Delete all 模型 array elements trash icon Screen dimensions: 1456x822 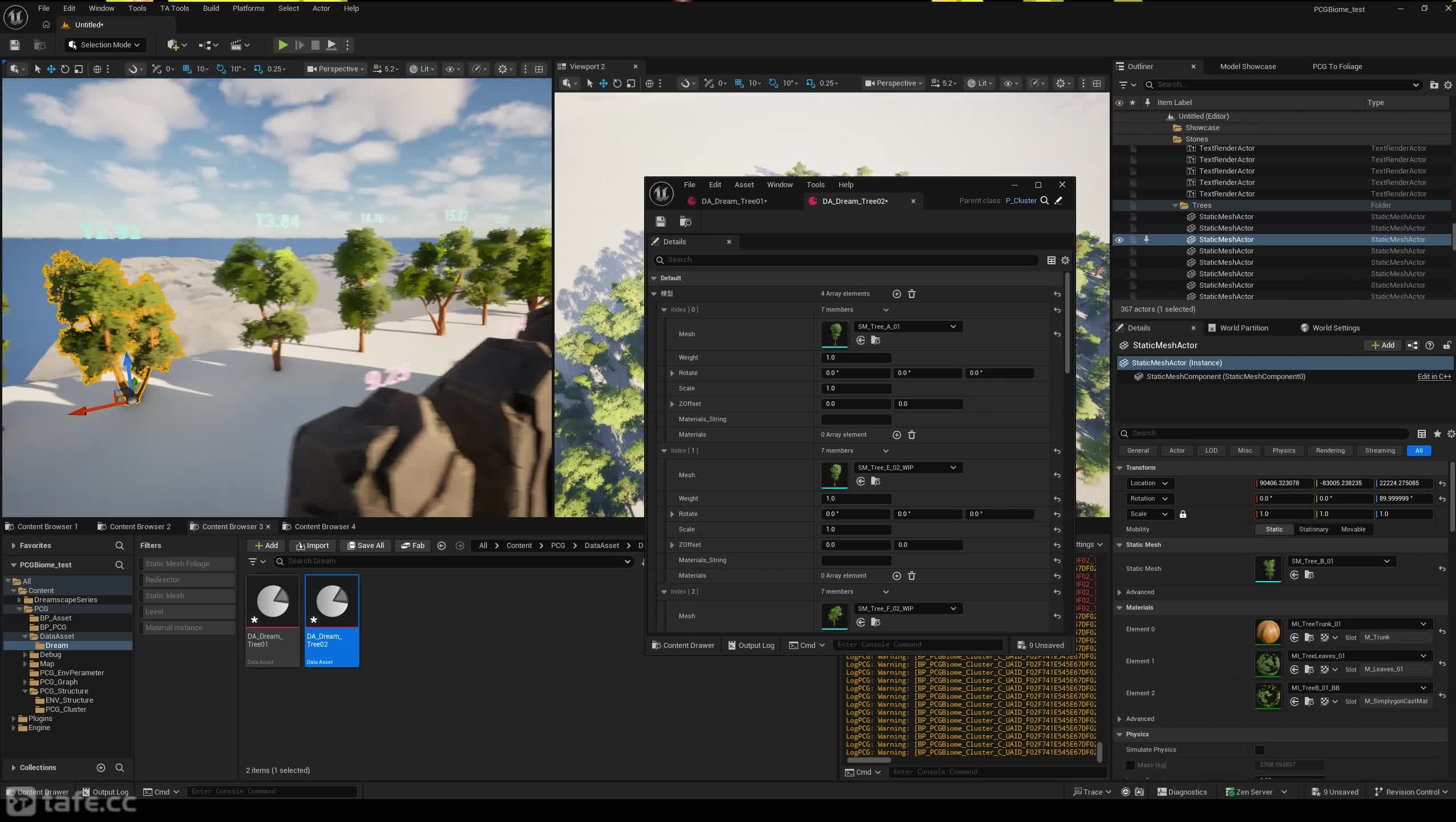[x=912, y=294]
